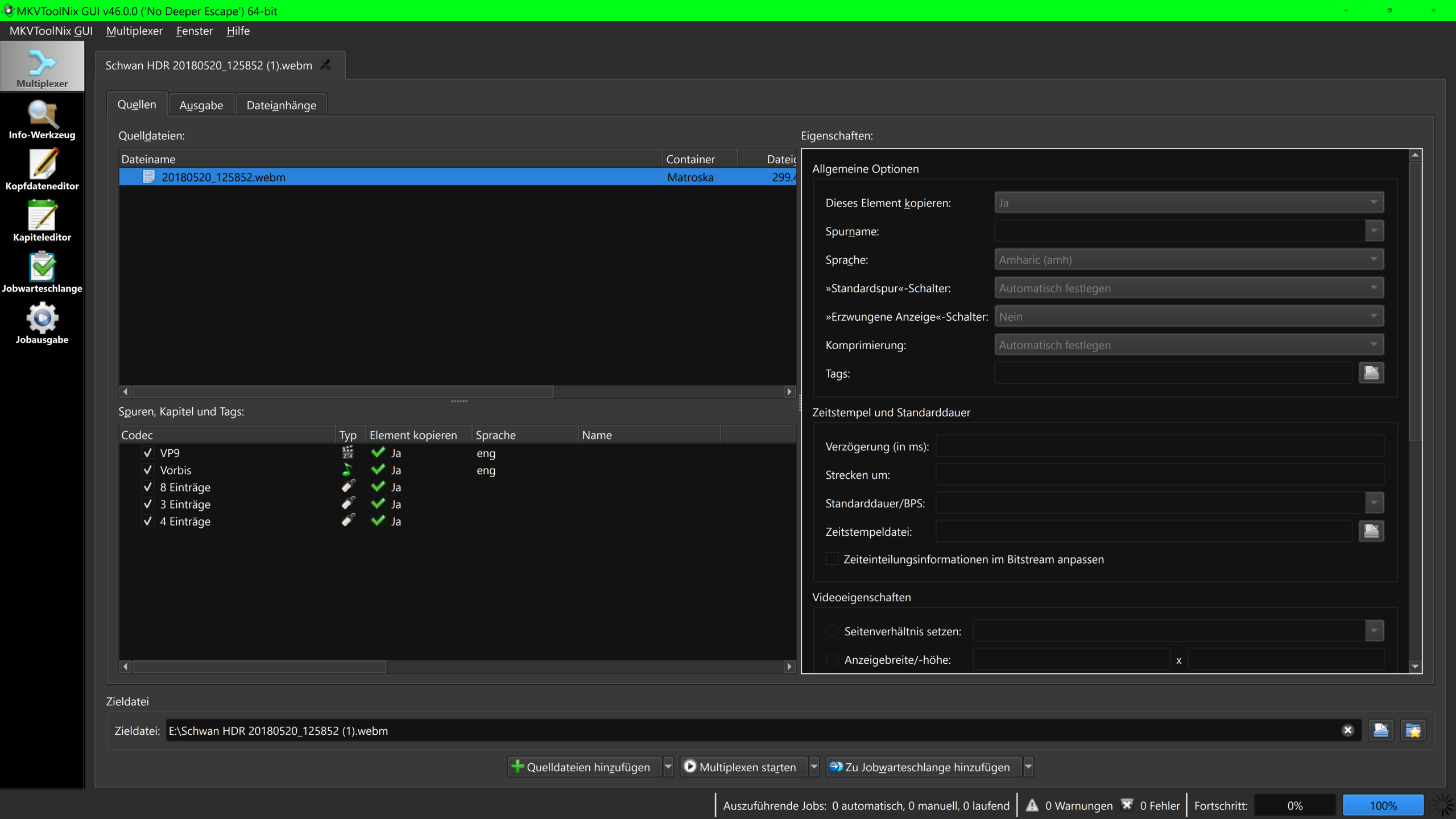
Task: Click the Zieldatei path input field
Action: [x=763, y=730]
